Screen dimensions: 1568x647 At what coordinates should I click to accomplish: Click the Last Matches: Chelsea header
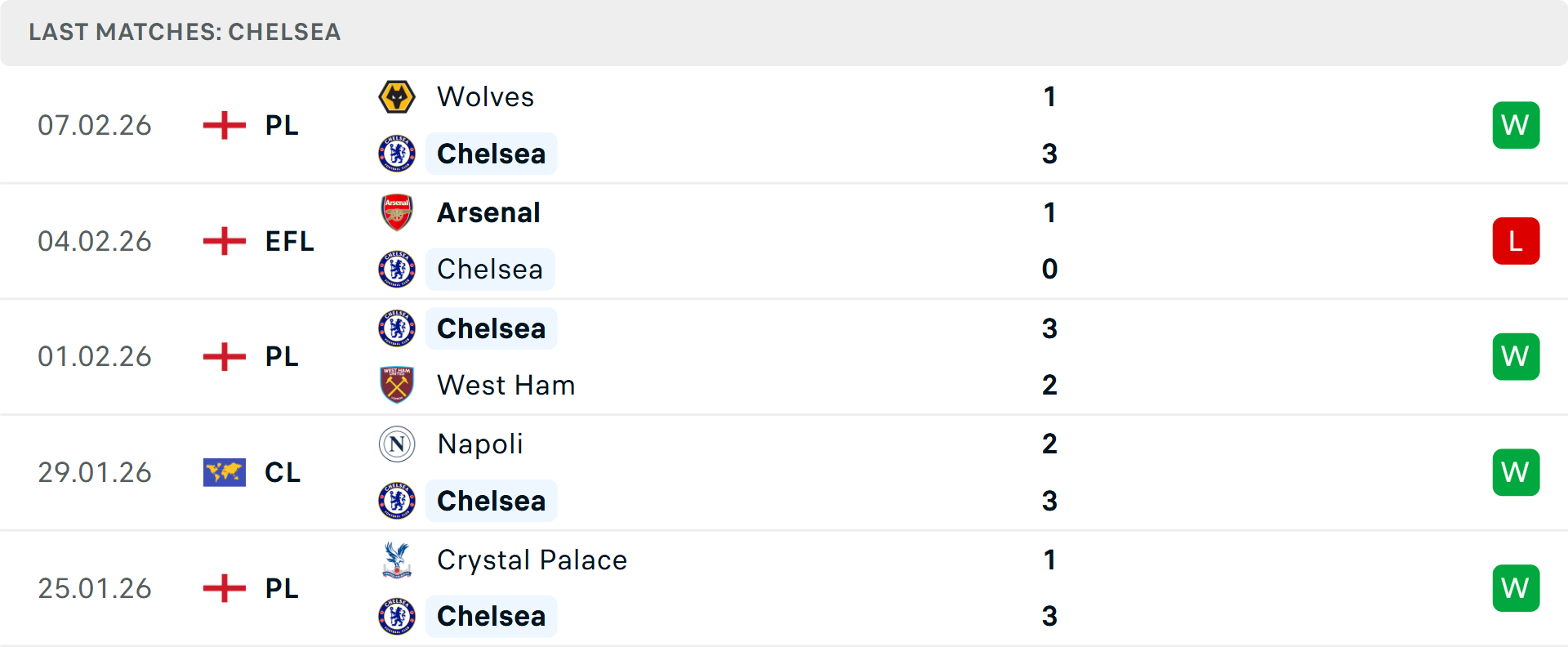click(185, 32)
